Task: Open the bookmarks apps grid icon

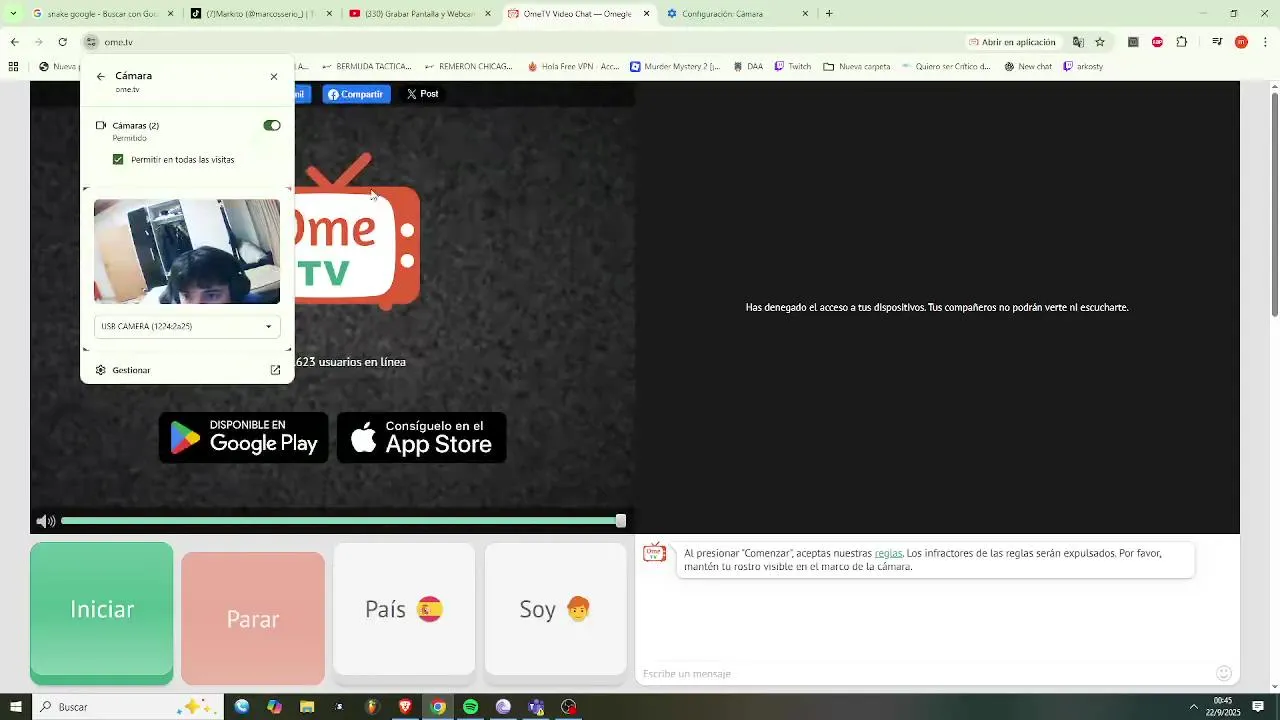Action: (x=13, y=67)
